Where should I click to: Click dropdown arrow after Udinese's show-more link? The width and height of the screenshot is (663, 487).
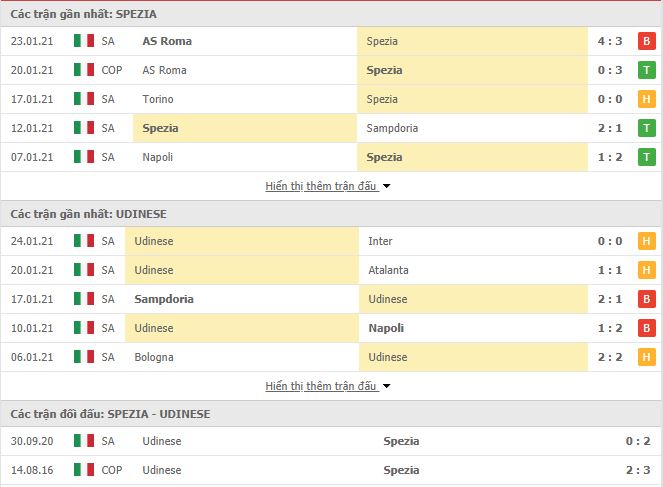point(386,386)
